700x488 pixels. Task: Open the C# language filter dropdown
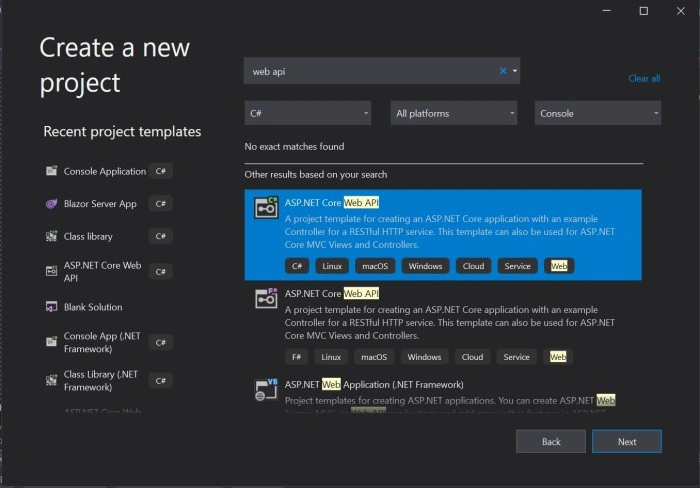[308, 113]
